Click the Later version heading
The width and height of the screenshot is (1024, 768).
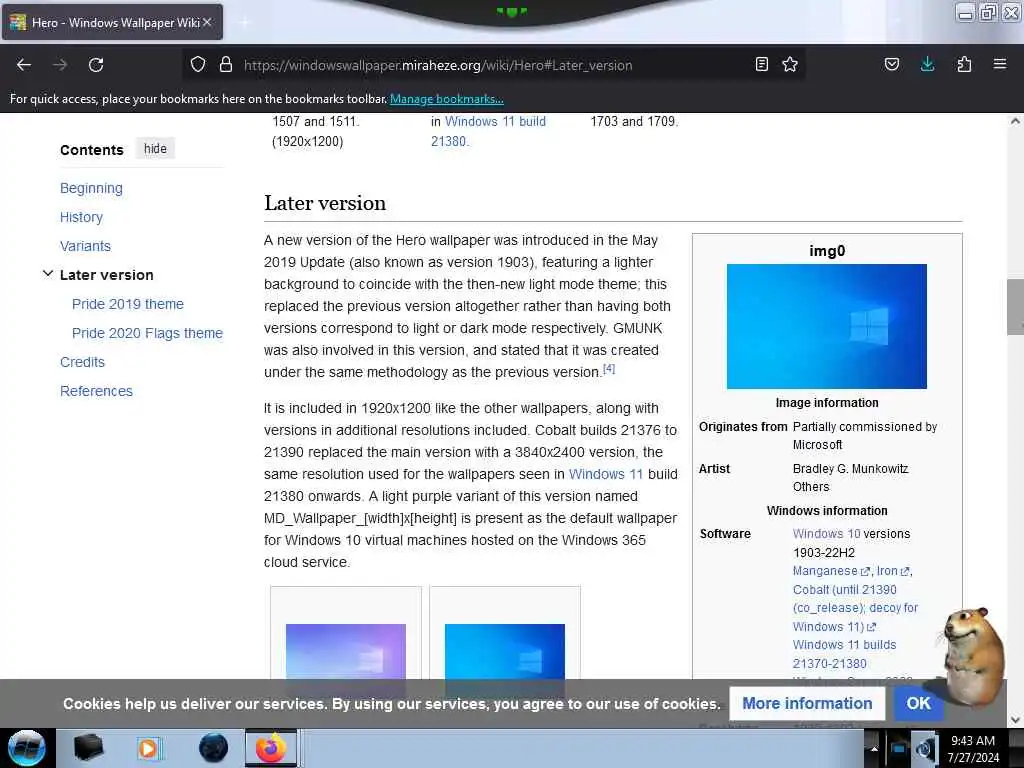(325, 203)
